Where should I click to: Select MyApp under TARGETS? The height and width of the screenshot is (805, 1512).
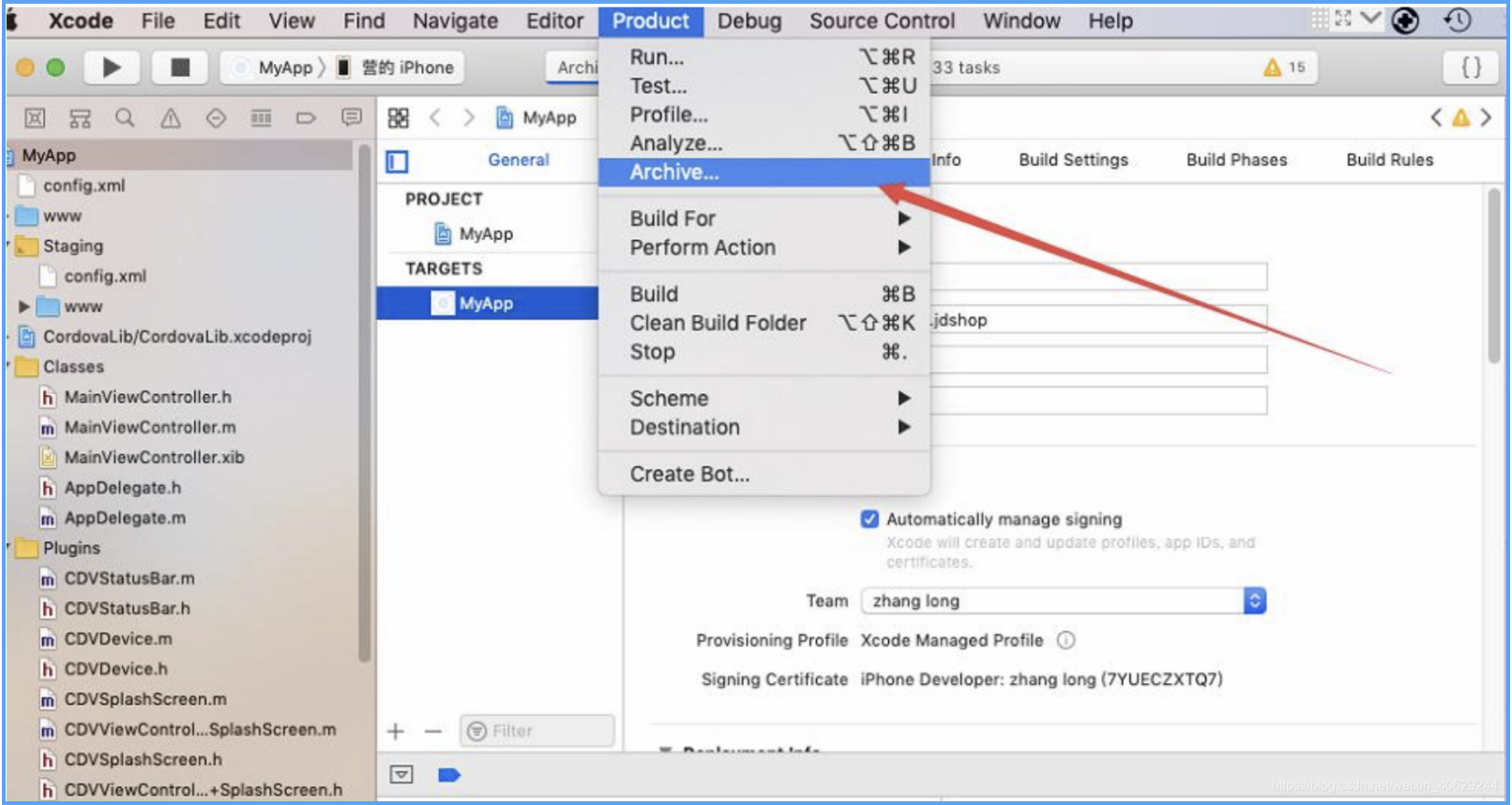pyautogui.click(x=488, y=303)
